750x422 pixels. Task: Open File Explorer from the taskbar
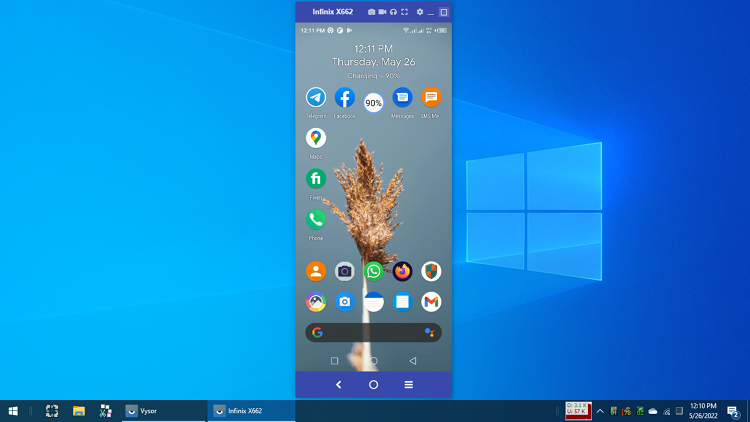click(x=79, y=411)
